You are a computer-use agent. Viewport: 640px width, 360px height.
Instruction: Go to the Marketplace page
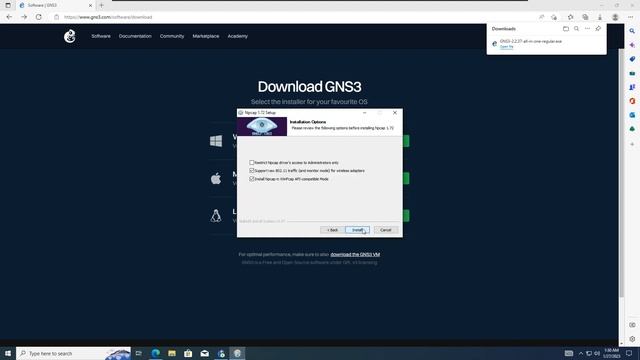coord(206,36)
